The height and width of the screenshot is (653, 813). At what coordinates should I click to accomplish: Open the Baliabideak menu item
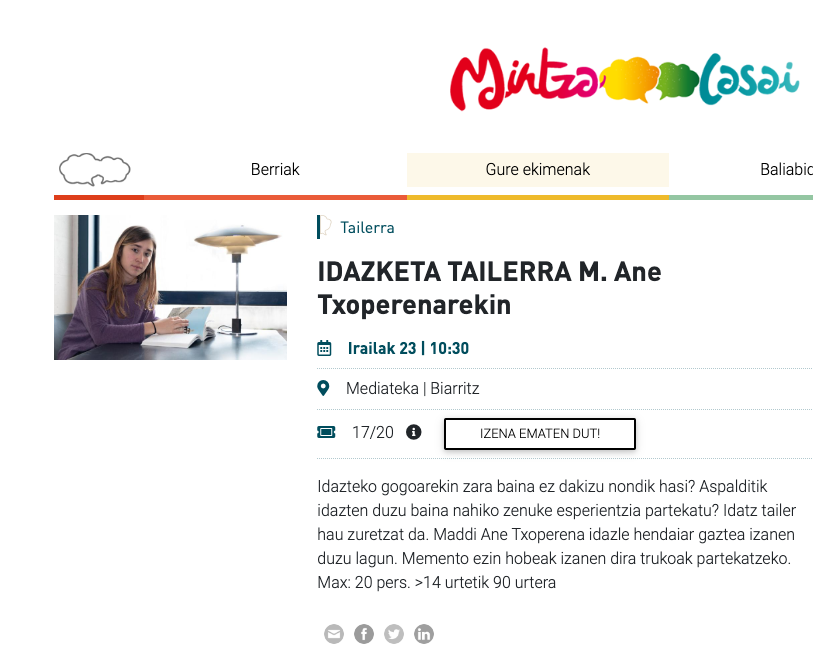(x=786, y=170)
